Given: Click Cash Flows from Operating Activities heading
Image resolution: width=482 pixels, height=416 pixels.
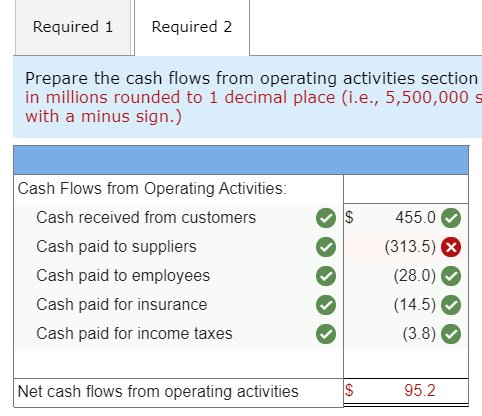Looking at the screenshot, I should 152,189.
